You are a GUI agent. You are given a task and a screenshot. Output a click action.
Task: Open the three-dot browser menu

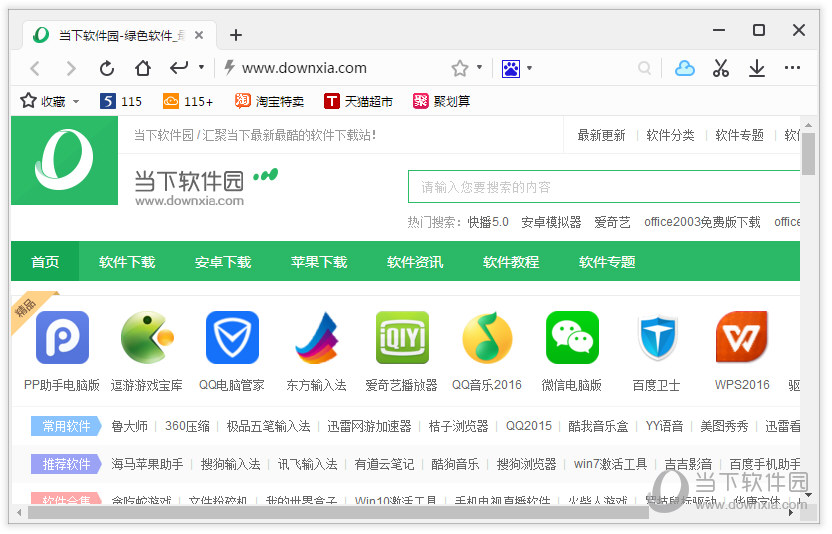coord(792,67)
